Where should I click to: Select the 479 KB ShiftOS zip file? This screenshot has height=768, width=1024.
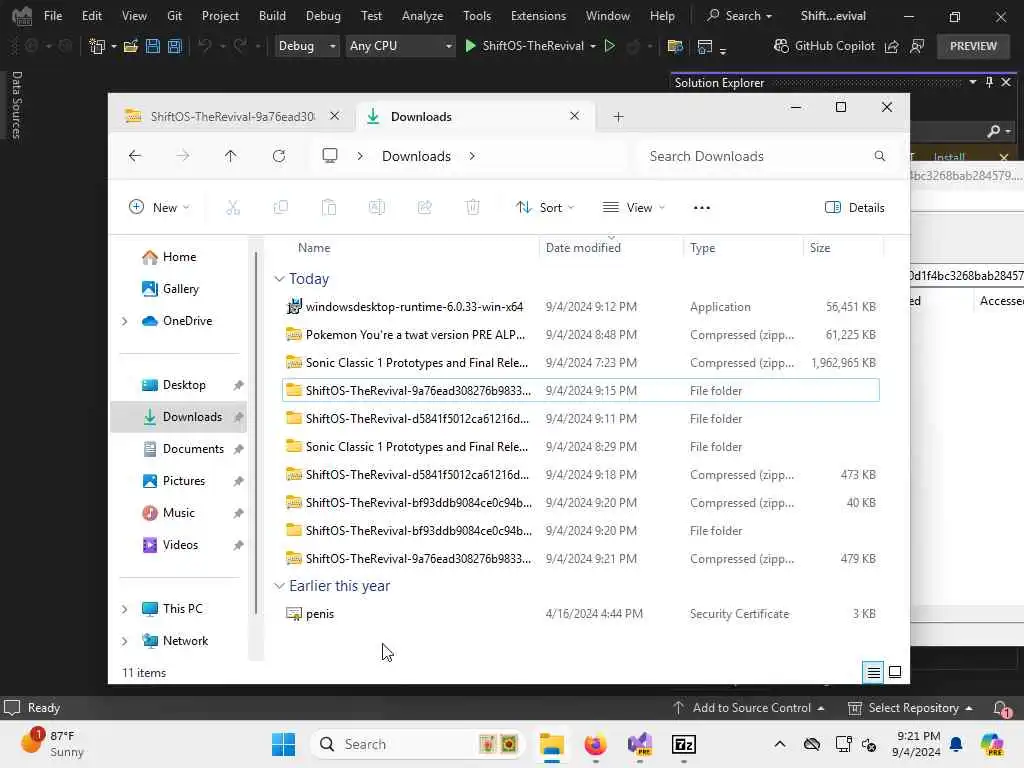tap(581, 559)
